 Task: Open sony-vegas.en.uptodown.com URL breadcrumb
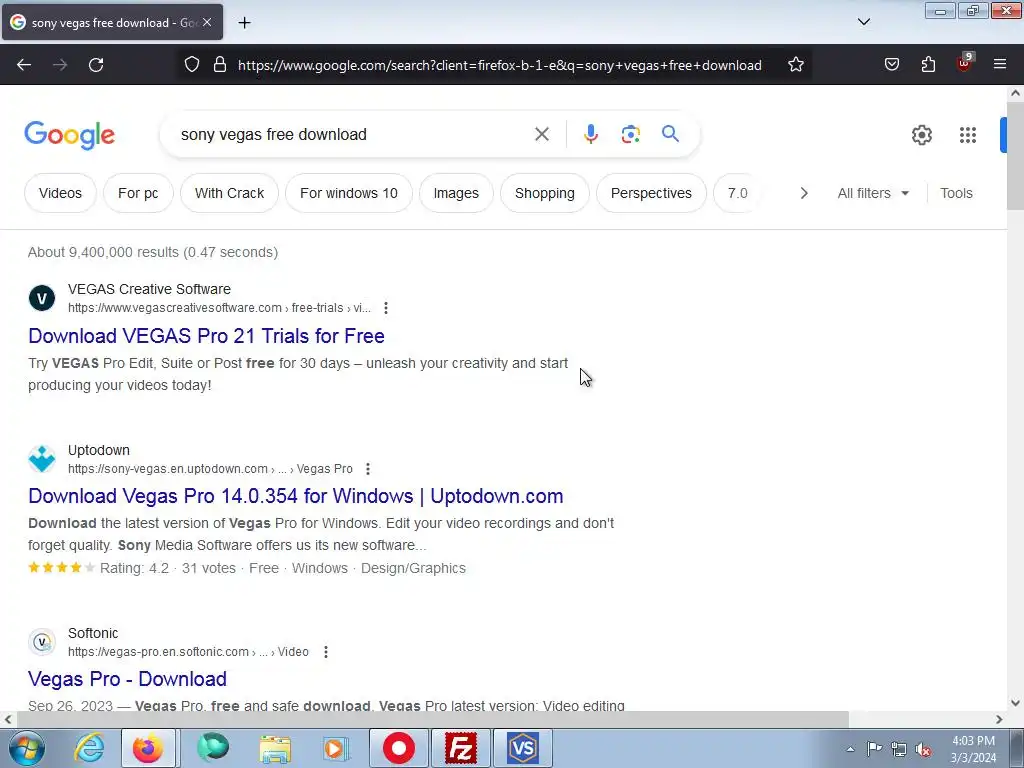tap(210, 469)
